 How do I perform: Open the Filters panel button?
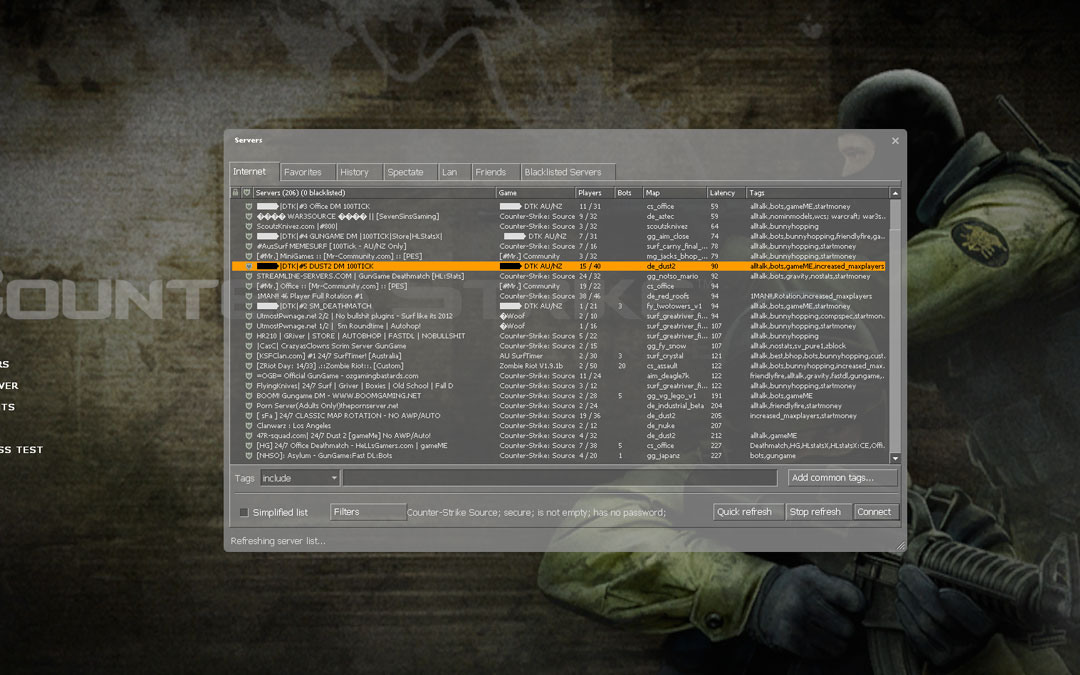(x=368, y=512)
